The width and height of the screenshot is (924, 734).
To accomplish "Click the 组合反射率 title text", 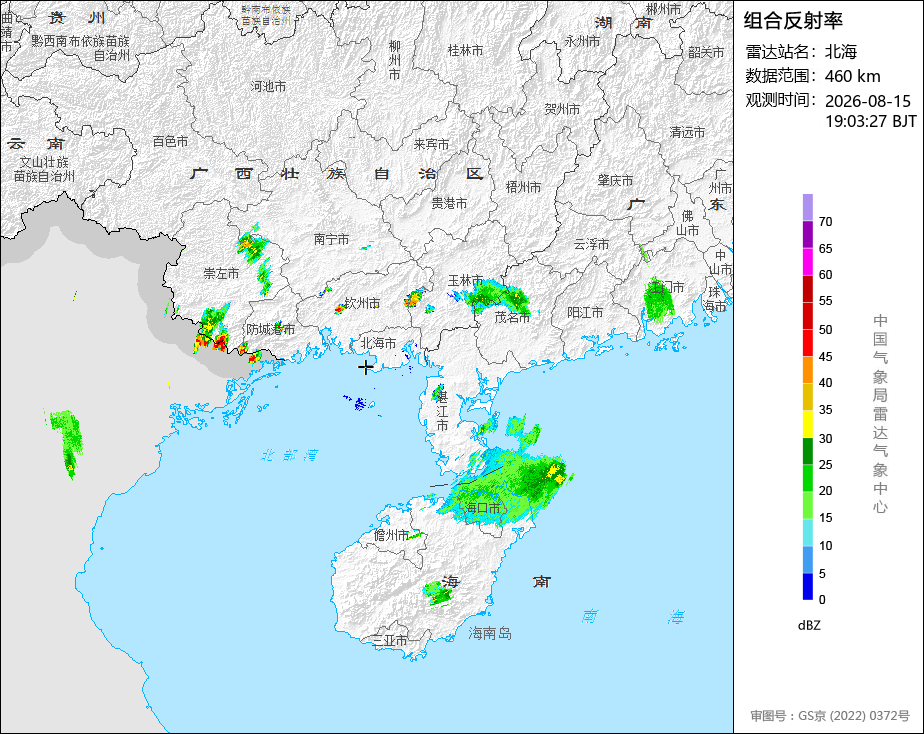I will 793,21.
